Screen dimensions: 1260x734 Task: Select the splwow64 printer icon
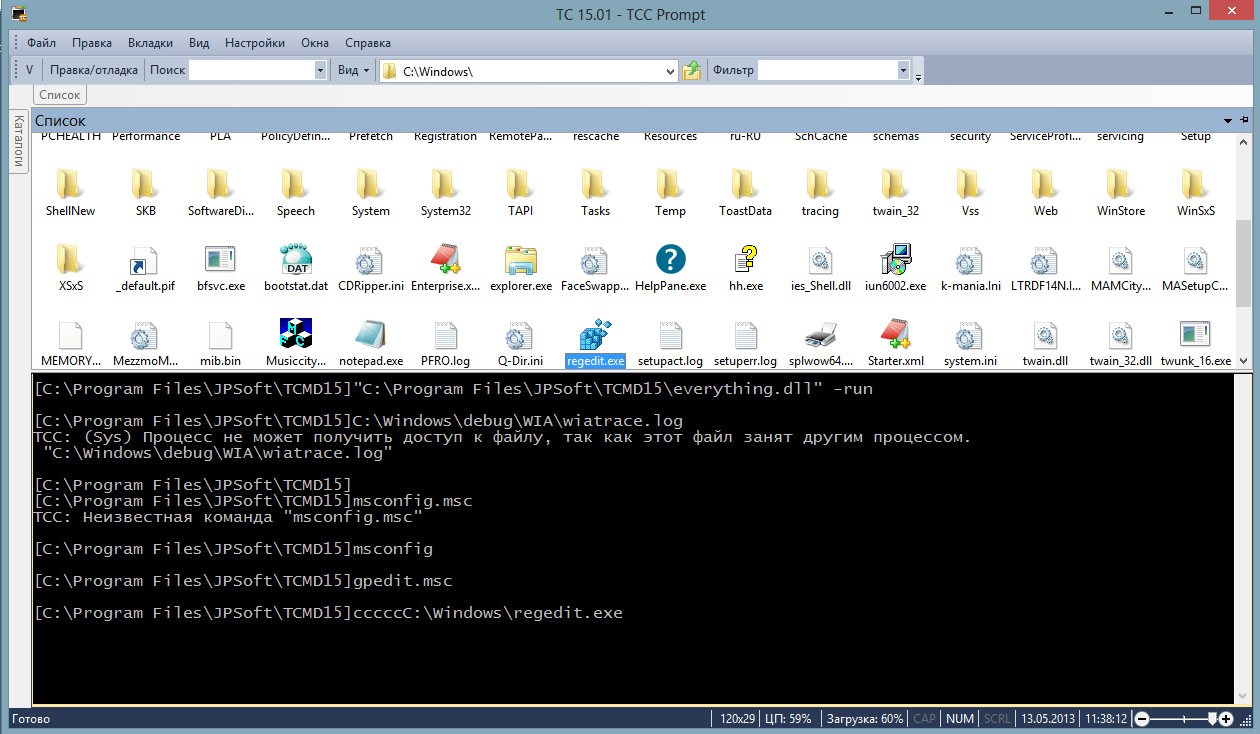click(x=820, y=335)
